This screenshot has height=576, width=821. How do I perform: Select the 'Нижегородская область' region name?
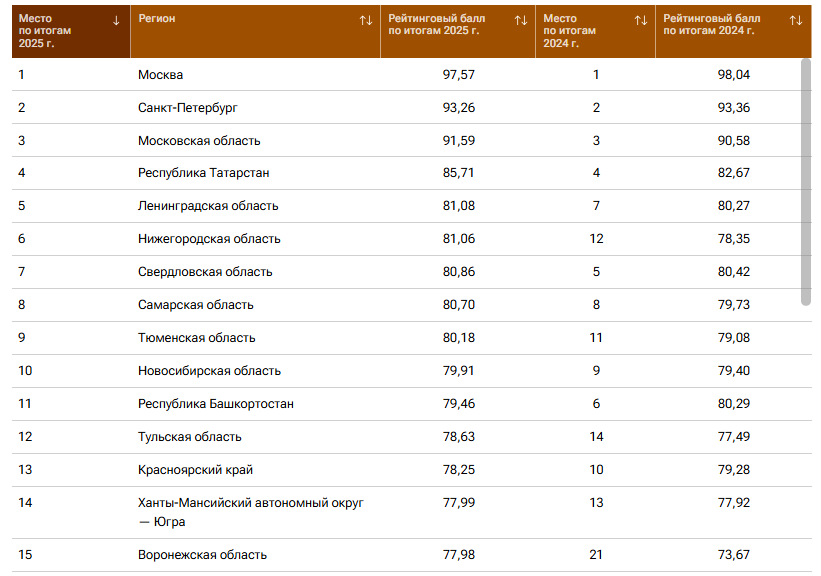(209, 239)
